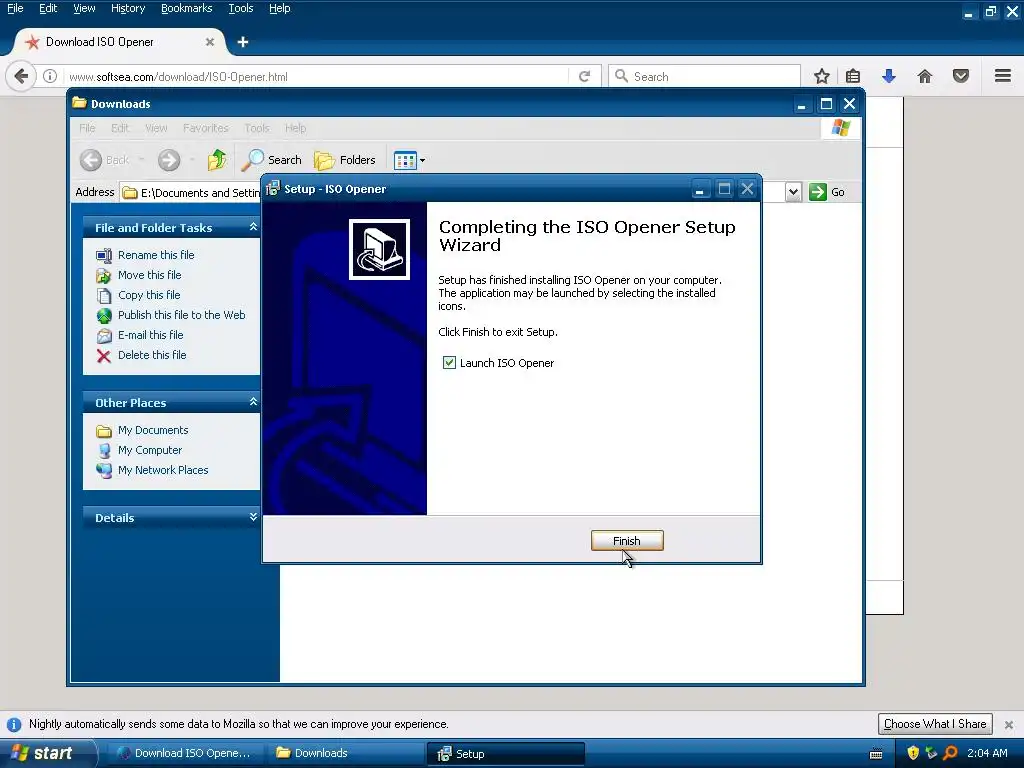This screenshot has height=768, width=1024.
Task: Open My Computer in Other Places
Action: coord(150,450)
